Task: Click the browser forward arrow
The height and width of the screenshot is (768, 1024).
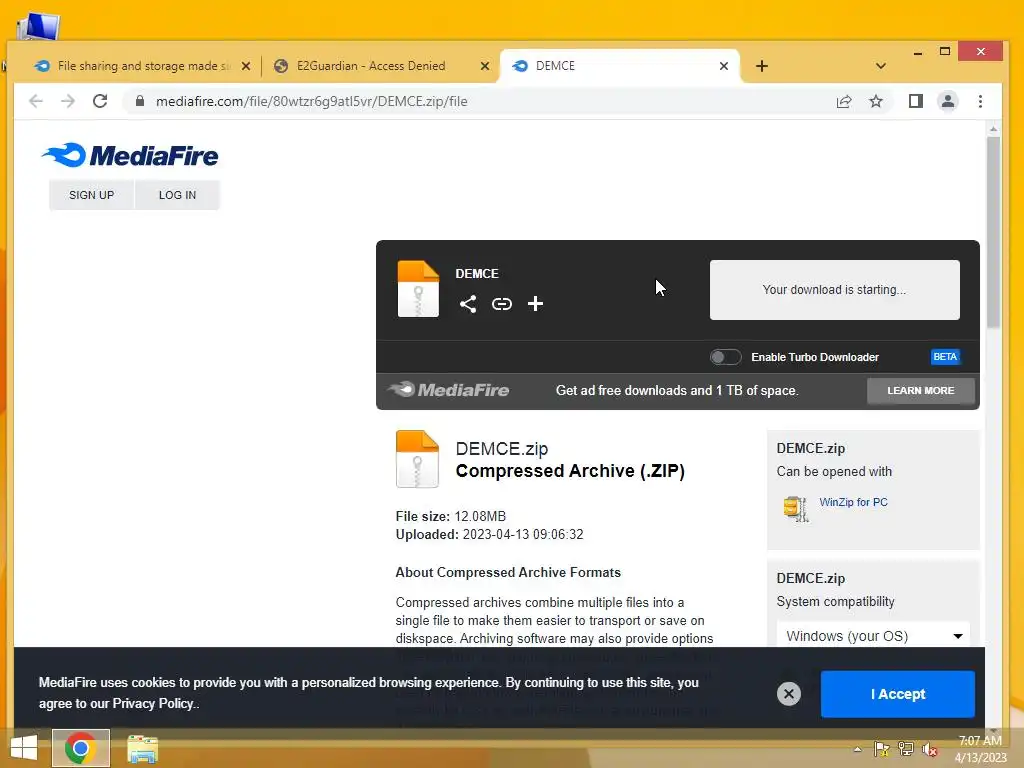Action: pos(68,101)
